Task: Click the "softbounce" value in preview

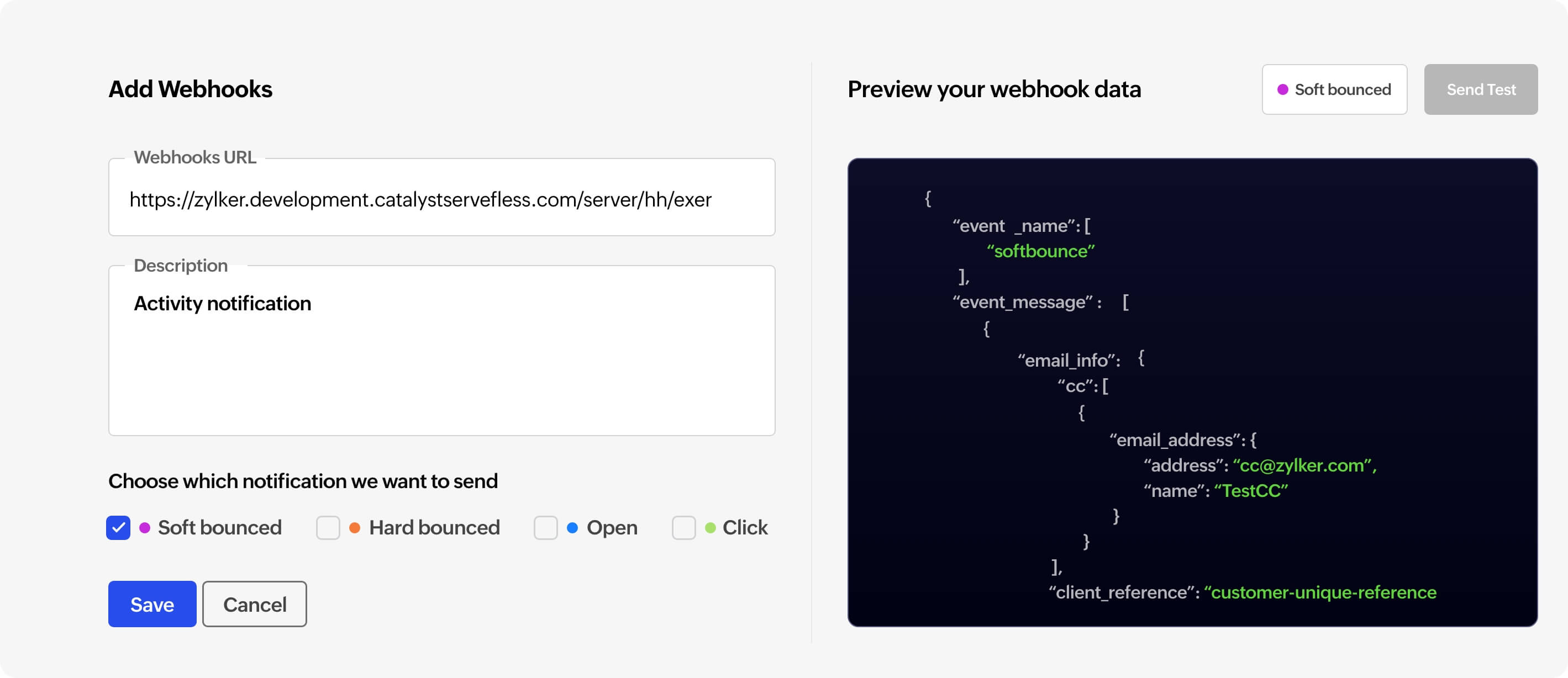Action: (1040, 251)
